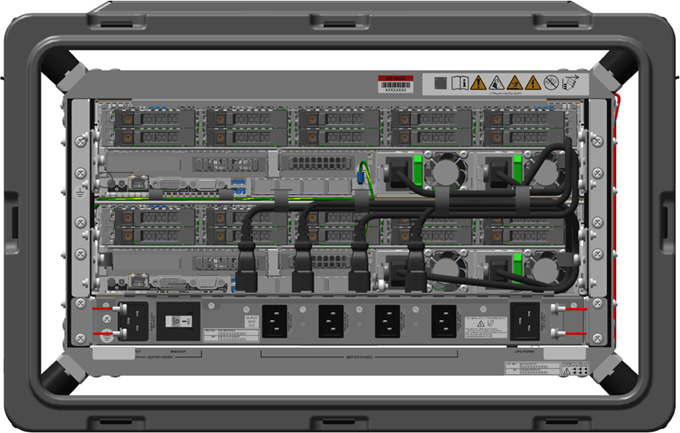Click the ground symbol on left rack rail
680x433 pixels.
(80, 192)
